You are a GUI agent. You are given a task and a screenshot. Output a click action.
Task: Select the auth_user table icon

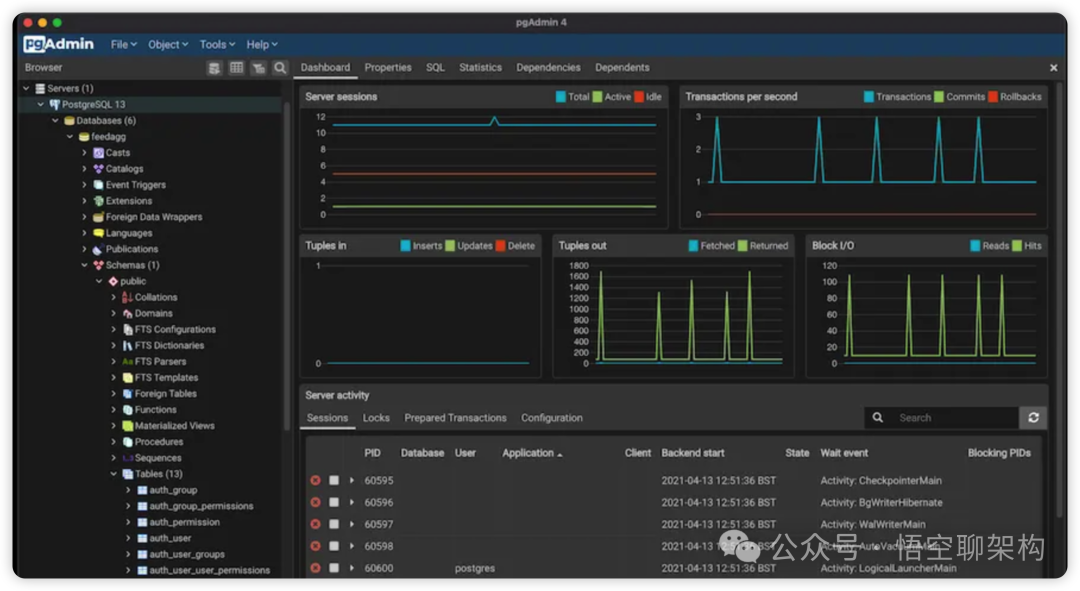pos(142,538)
